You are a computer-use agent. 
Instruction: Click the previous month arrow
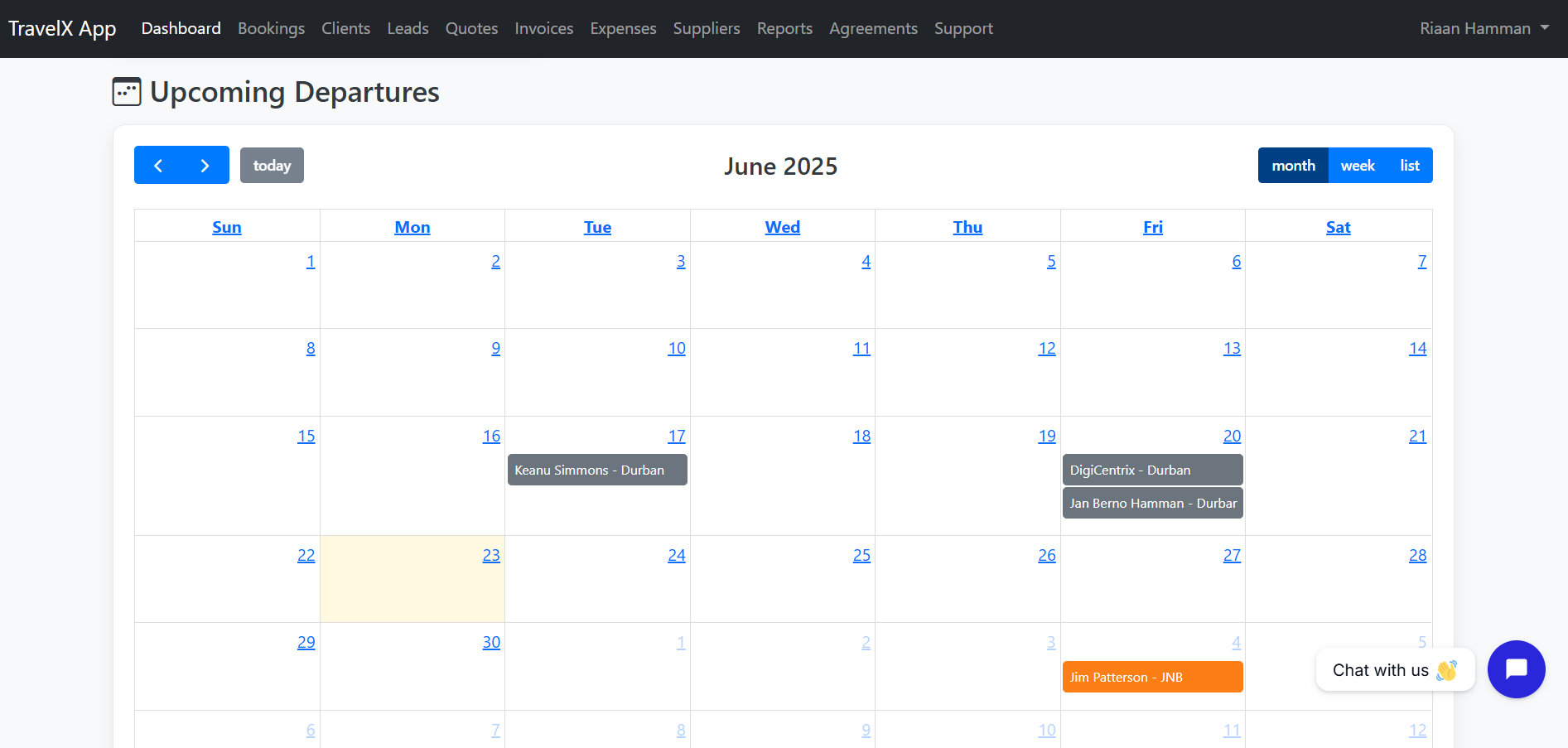coord(158,165)
